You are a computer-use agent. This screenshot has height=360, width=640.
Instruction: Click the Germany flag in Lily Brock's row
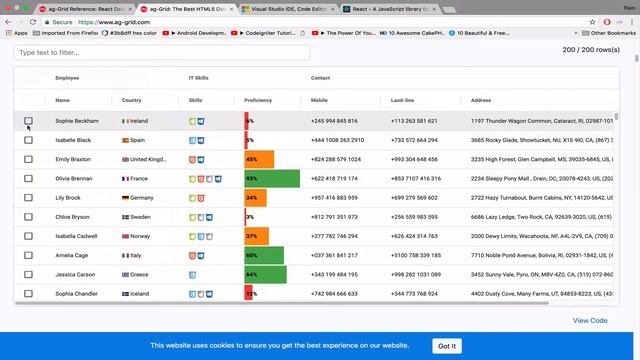tap(125, 198)
